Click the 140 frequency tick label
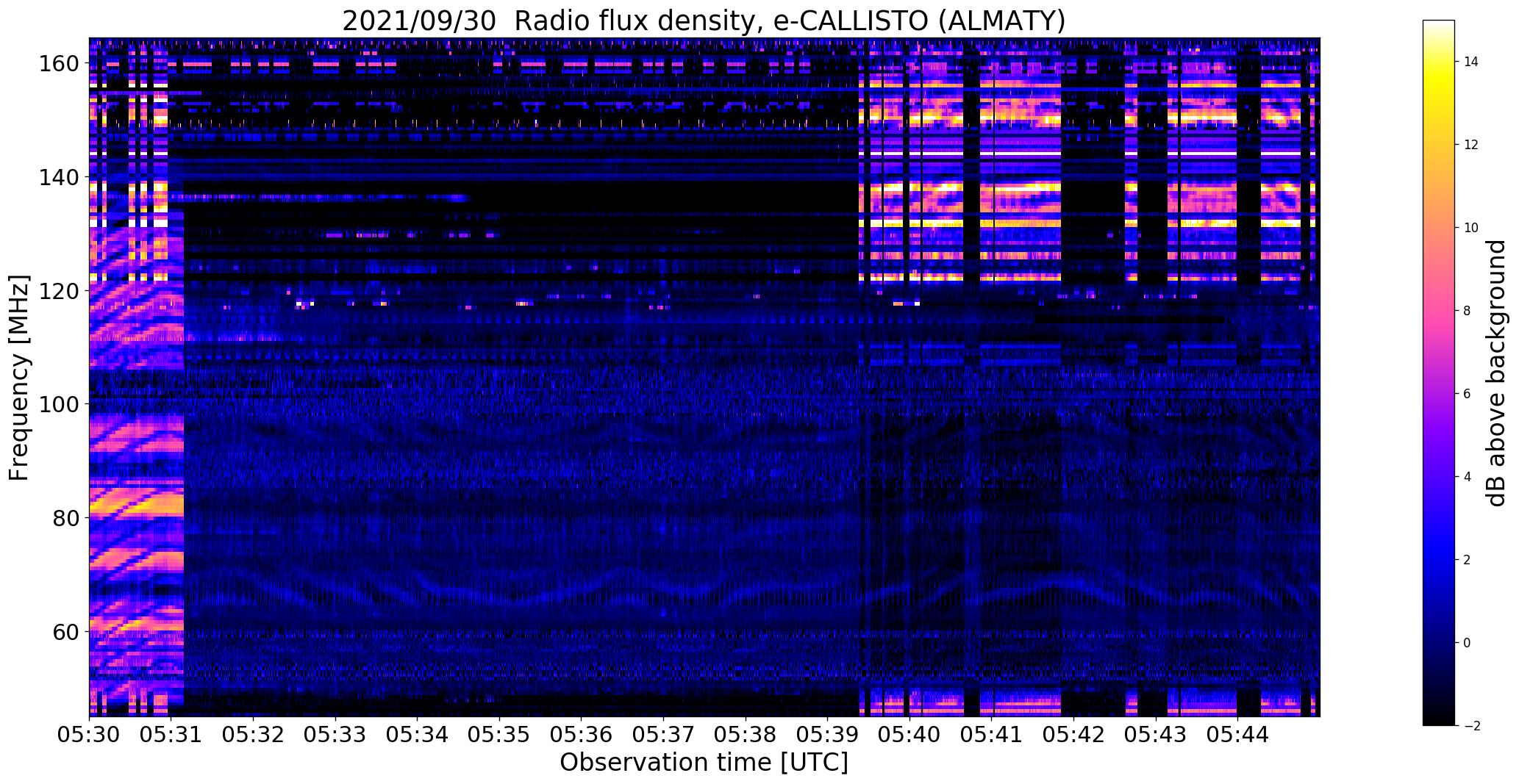This screenshot has width=1519, height=784. pos(58,177)
